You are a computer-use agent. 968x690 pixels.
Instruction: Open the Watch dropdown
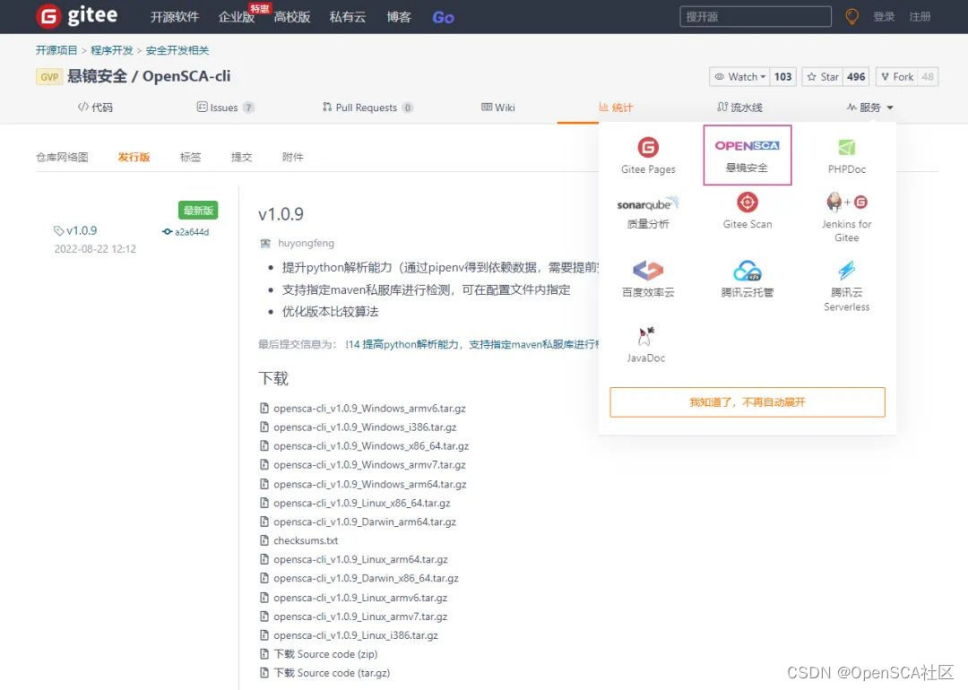740,77
